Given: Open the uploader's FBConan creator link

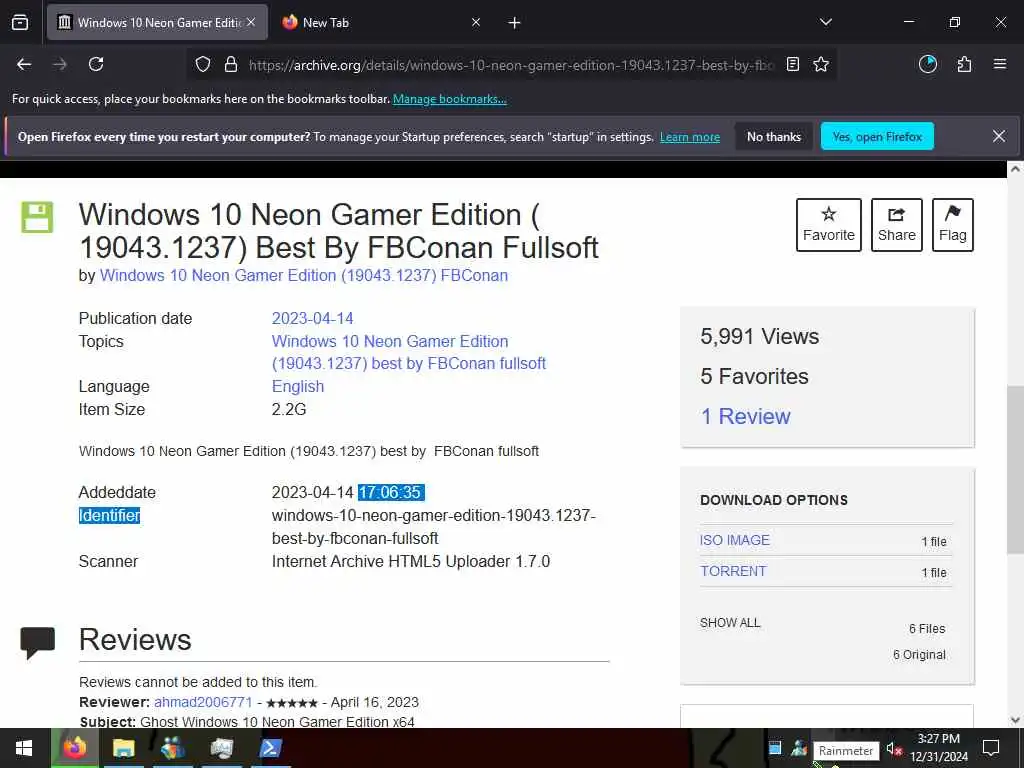Looking at the screenshot, I should (304, 276).
